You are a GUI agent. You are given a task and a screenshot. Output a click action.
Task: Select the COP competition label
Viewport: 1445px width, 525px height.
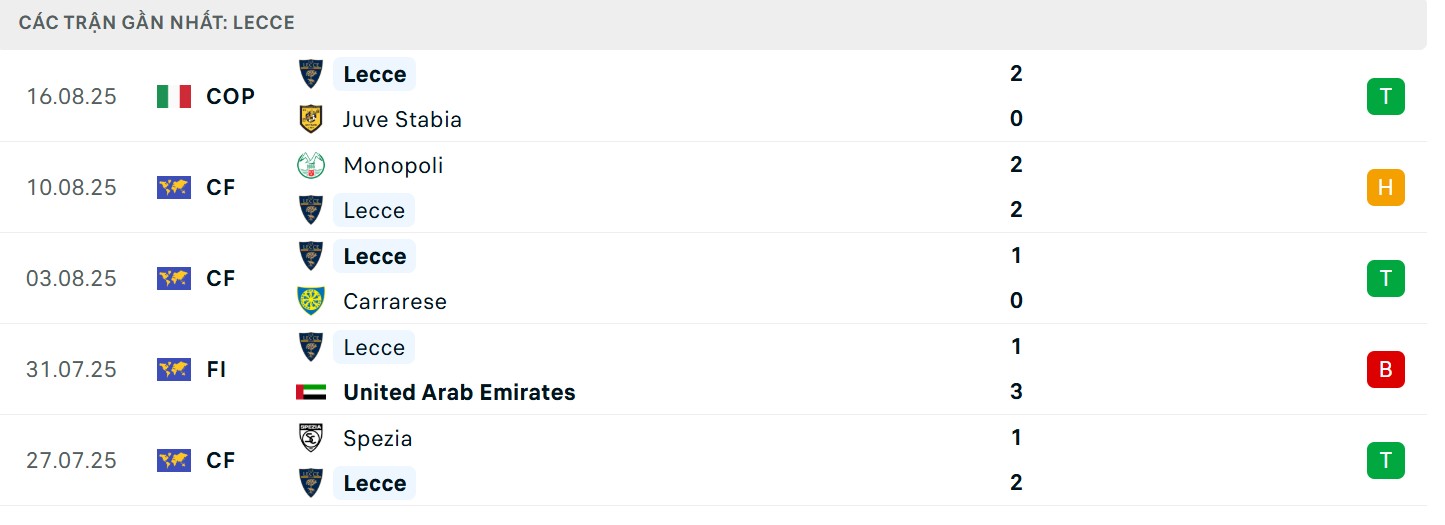[230, 96]
